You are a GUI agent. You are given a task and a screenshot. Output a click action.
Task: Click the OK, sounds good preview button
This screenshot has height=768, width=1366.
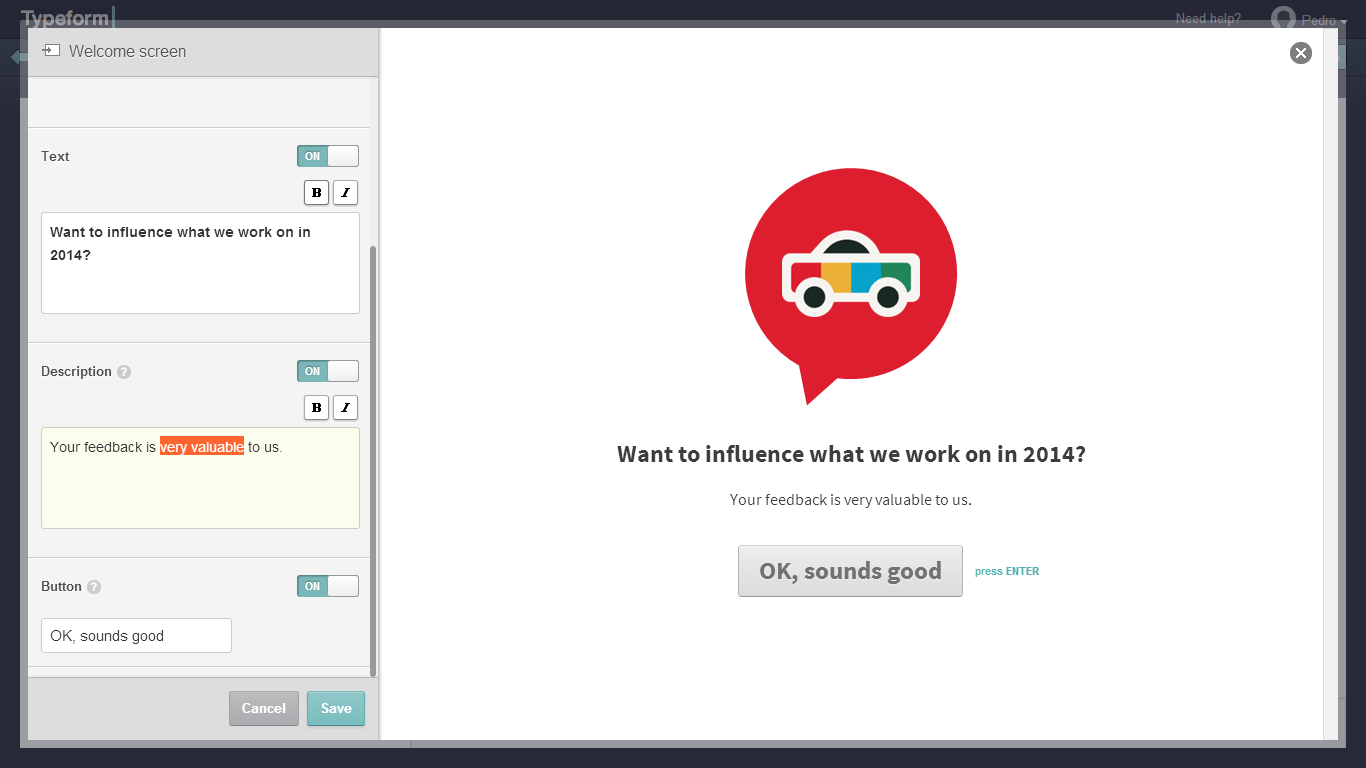850,571
